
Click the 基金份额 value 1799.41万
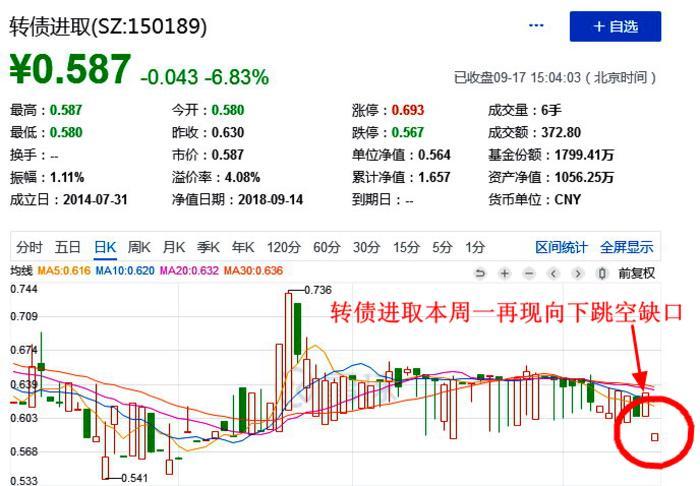[x=584, y=155]
